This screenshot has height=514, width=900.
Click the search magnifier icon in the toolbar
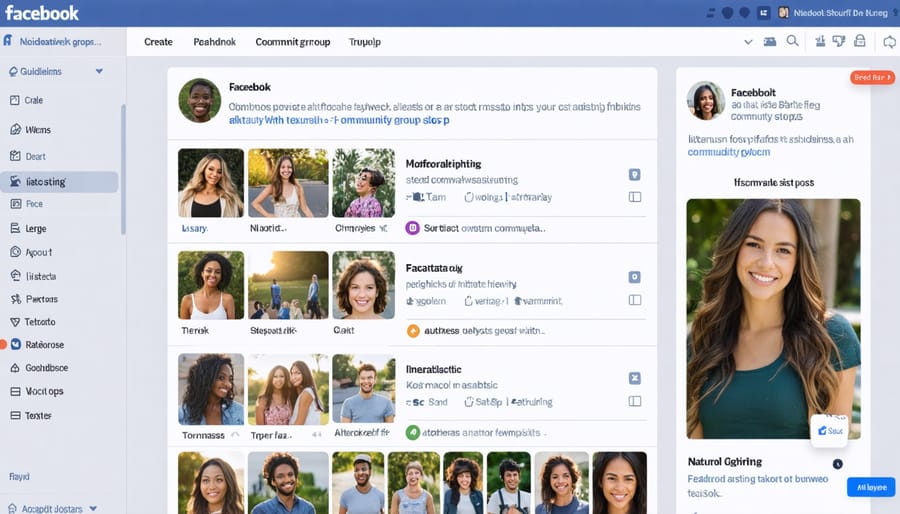pos(793,42)
